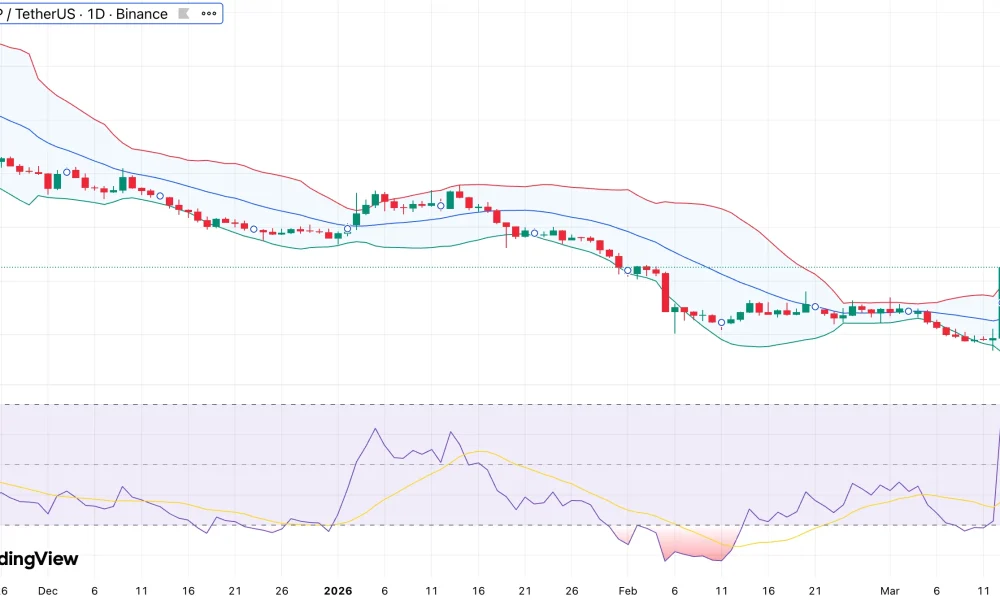Click the TradingView logo
This screenshot has width=1000, height=600.
pyautogui.click(x=38, y=560)
